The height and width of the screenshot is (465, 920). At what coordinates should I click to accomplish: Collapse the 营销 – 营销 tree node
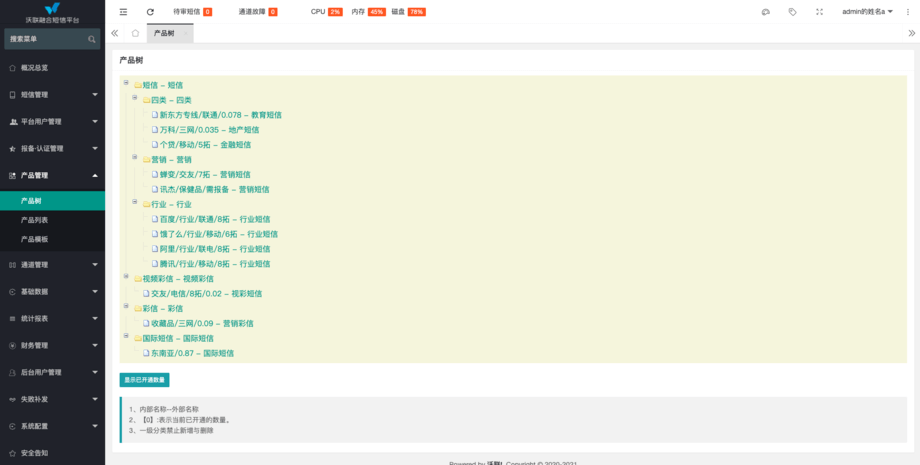click(134, 157)
